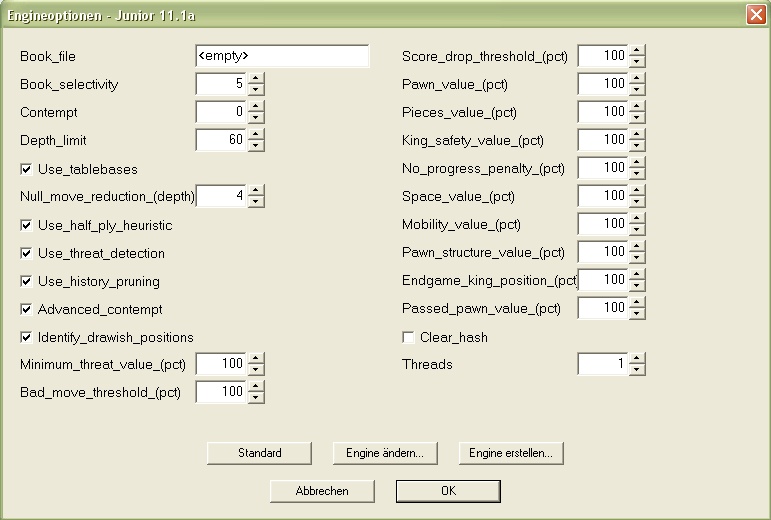Decrease Score_drop_threshold with down arrow
This screenshot has height=520, width=771.
(637, 62)
